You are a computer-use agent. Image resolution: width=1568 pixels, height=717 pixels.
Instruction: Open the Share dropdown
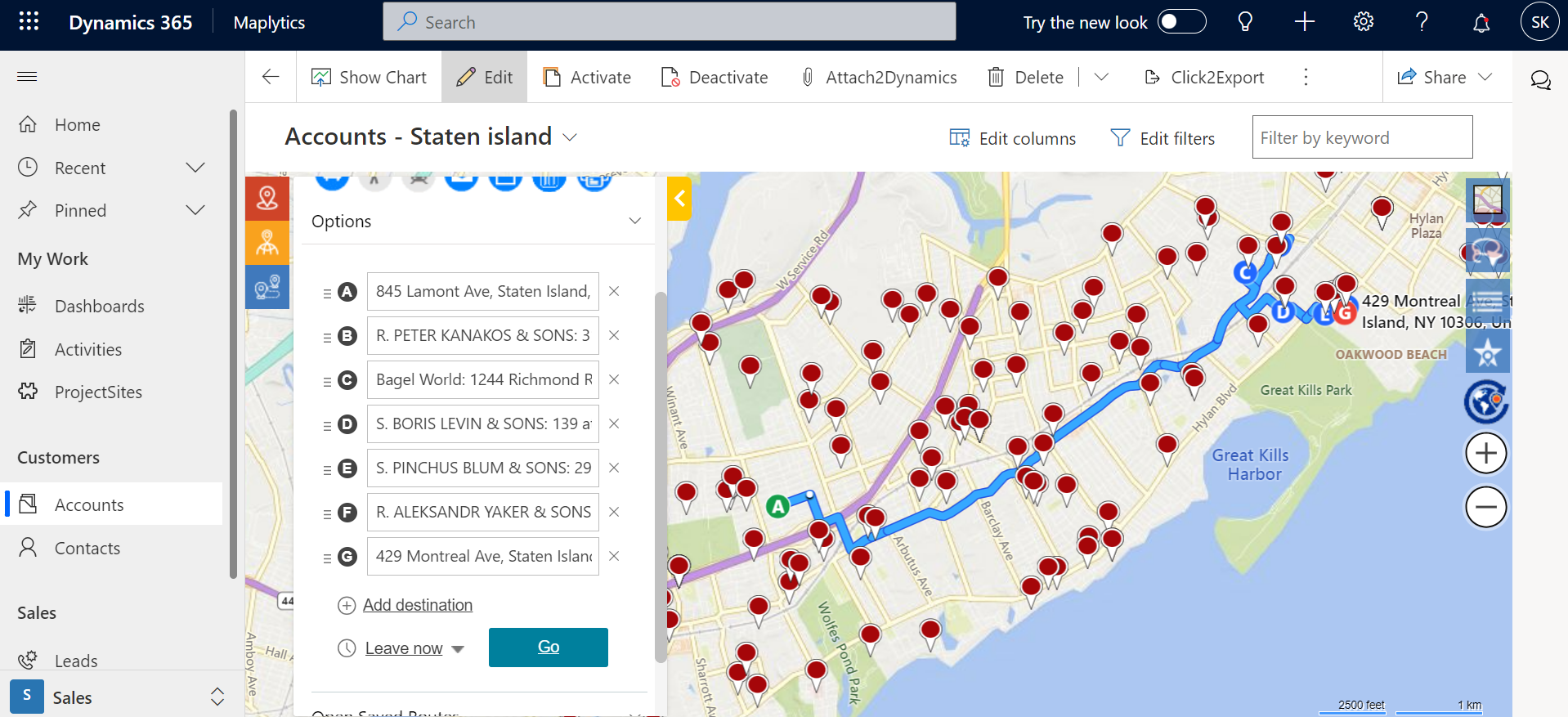pos(1445,77)
